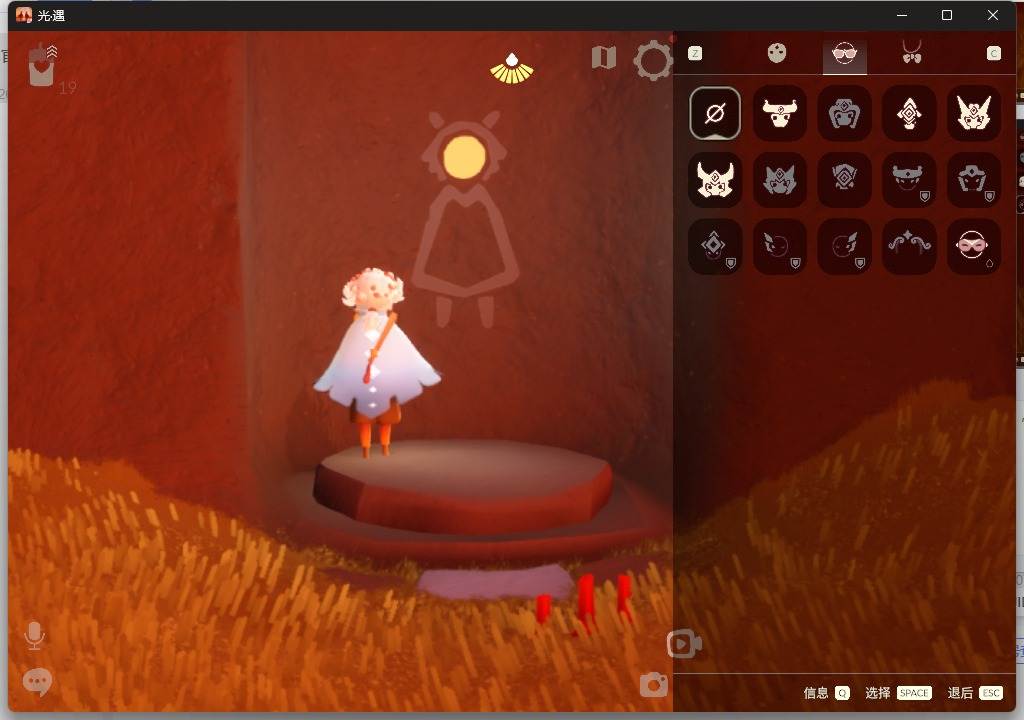This screenshot has height=720, width=1024.
Task: Equip the white demon mask with curved horns
Action: pos(715,180)
